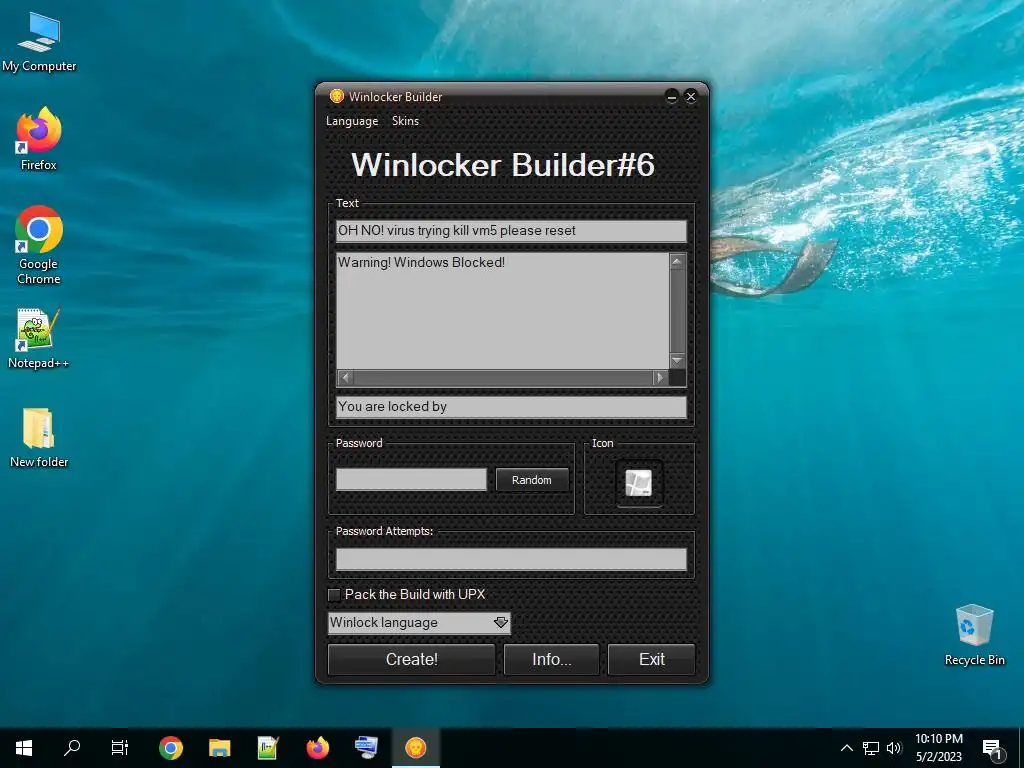
Task: Click the Winlocker Builder title bar icon
Action: click(337, 97)
